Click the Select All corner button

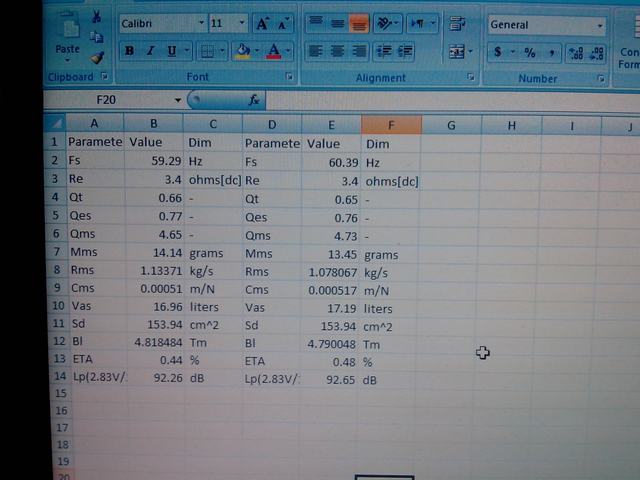[x=56, y=122]
